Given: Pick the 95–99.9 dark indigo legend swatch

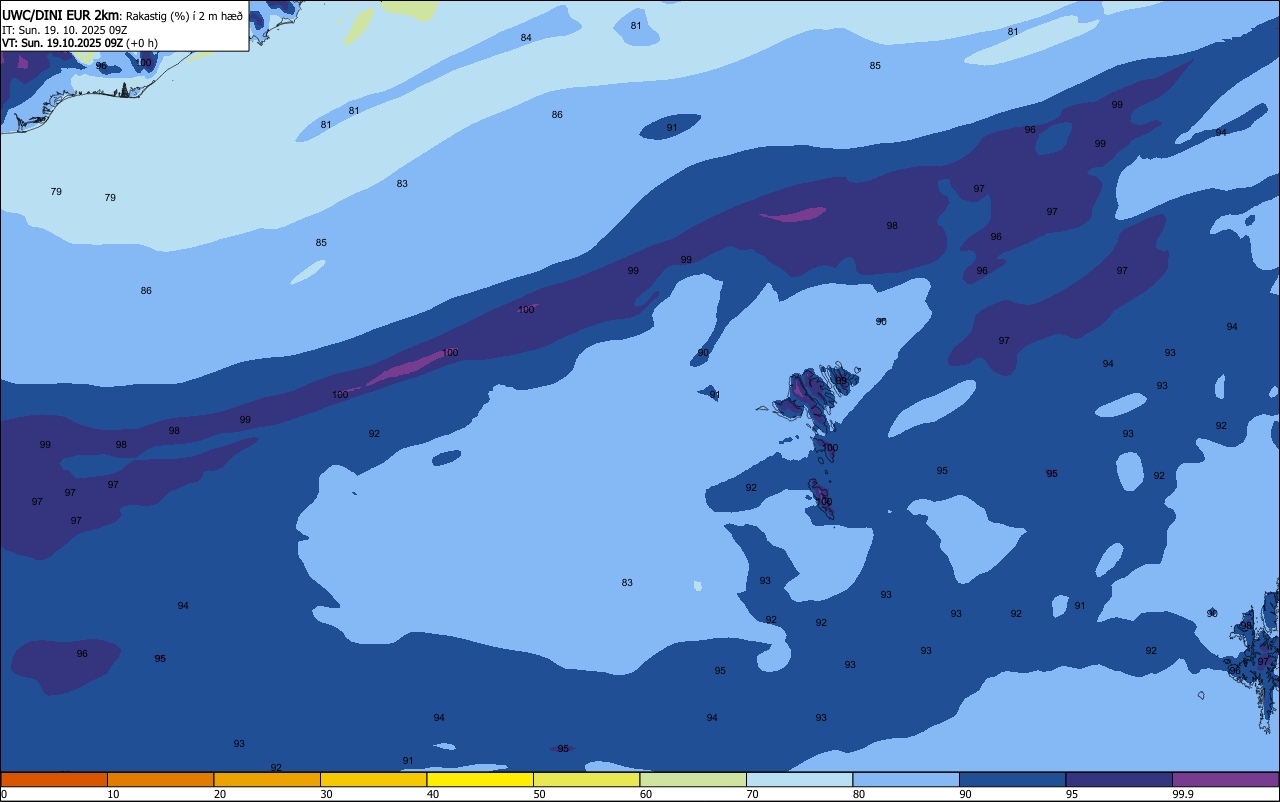Looking at the screenshot, I should 1119,779.
